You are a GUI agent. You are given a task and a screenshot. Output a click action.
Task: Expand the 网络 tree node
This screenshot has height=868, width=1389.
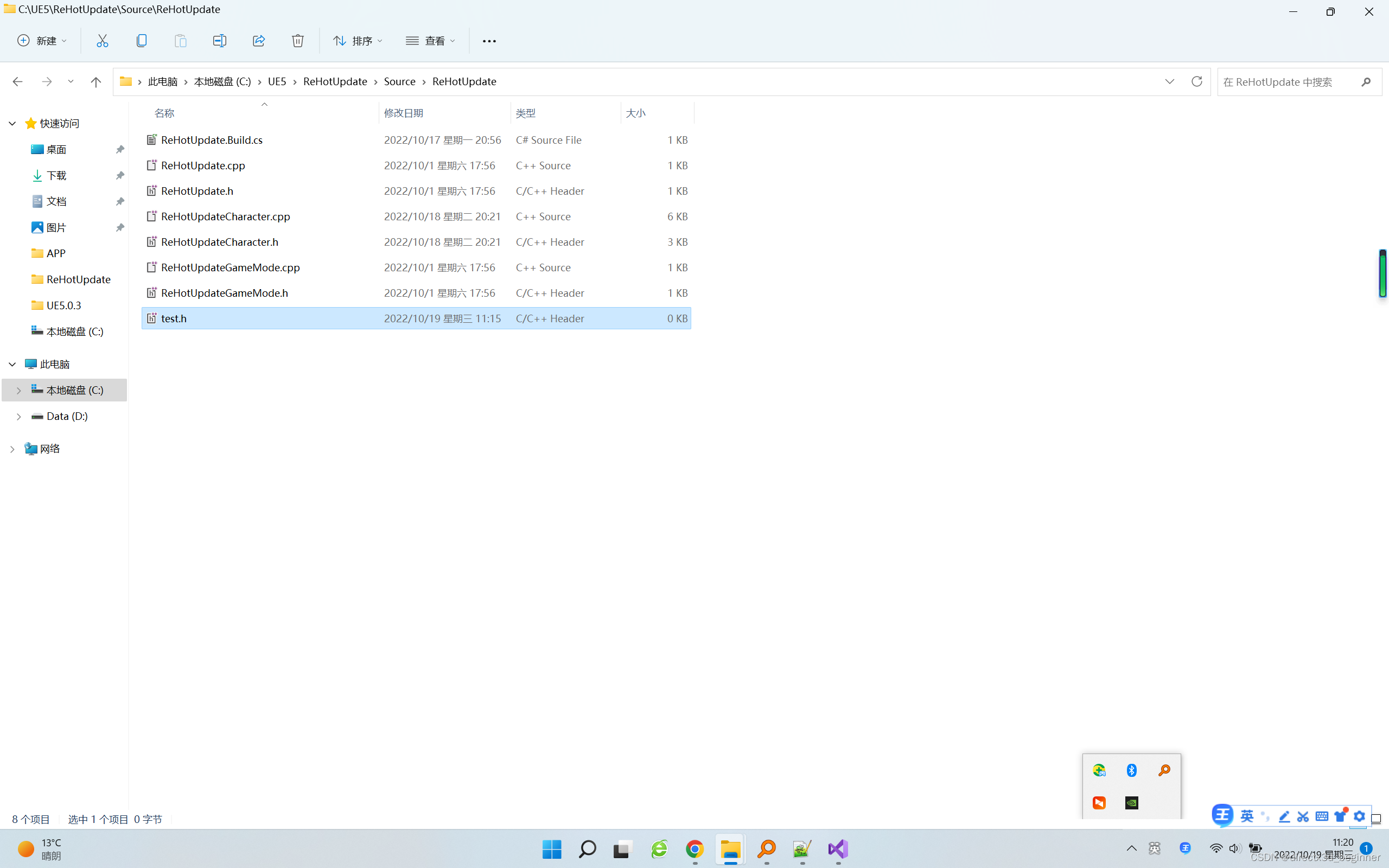point(12,449)
